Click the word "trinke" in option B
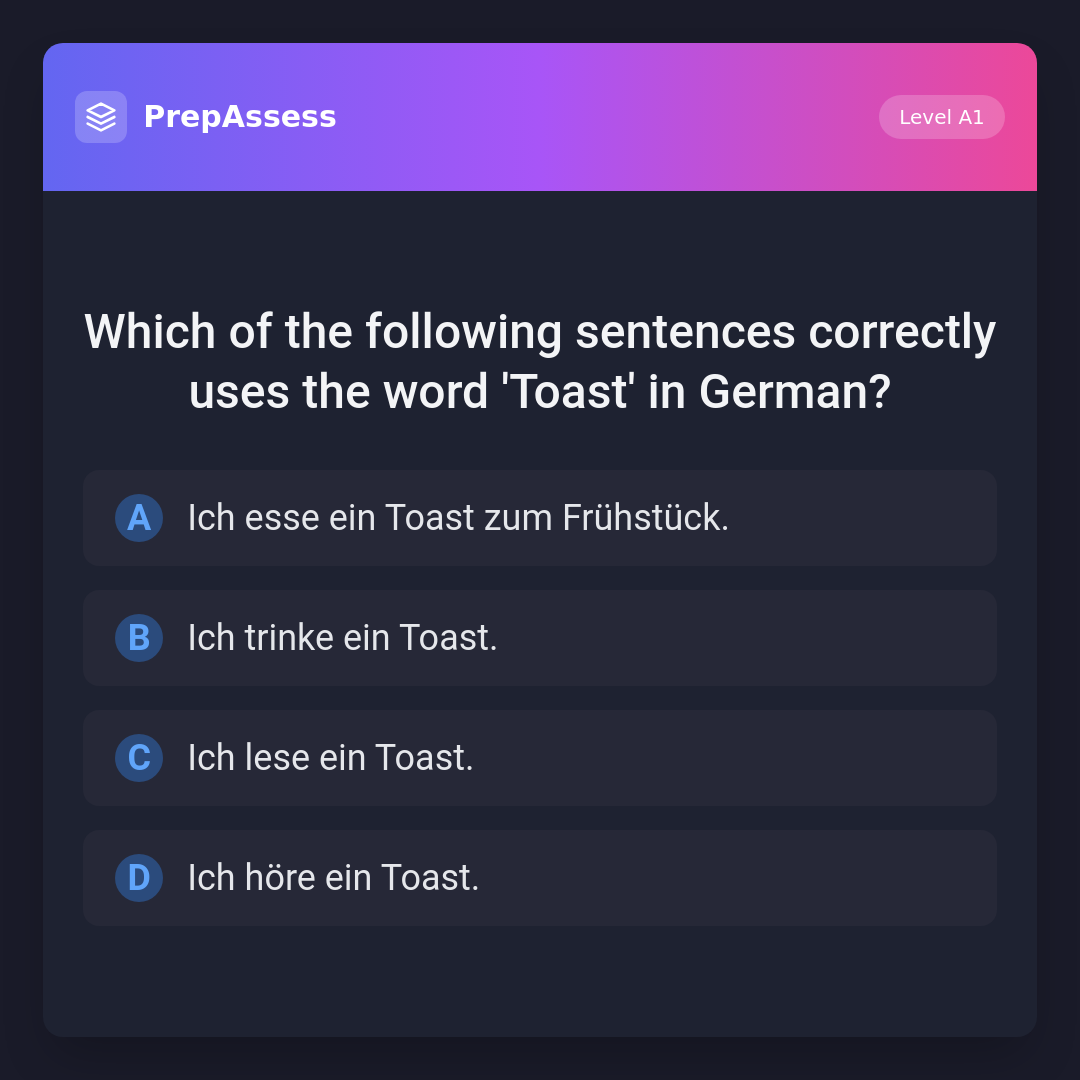The image size is (1080, 1080). click(x=289, y=638)
